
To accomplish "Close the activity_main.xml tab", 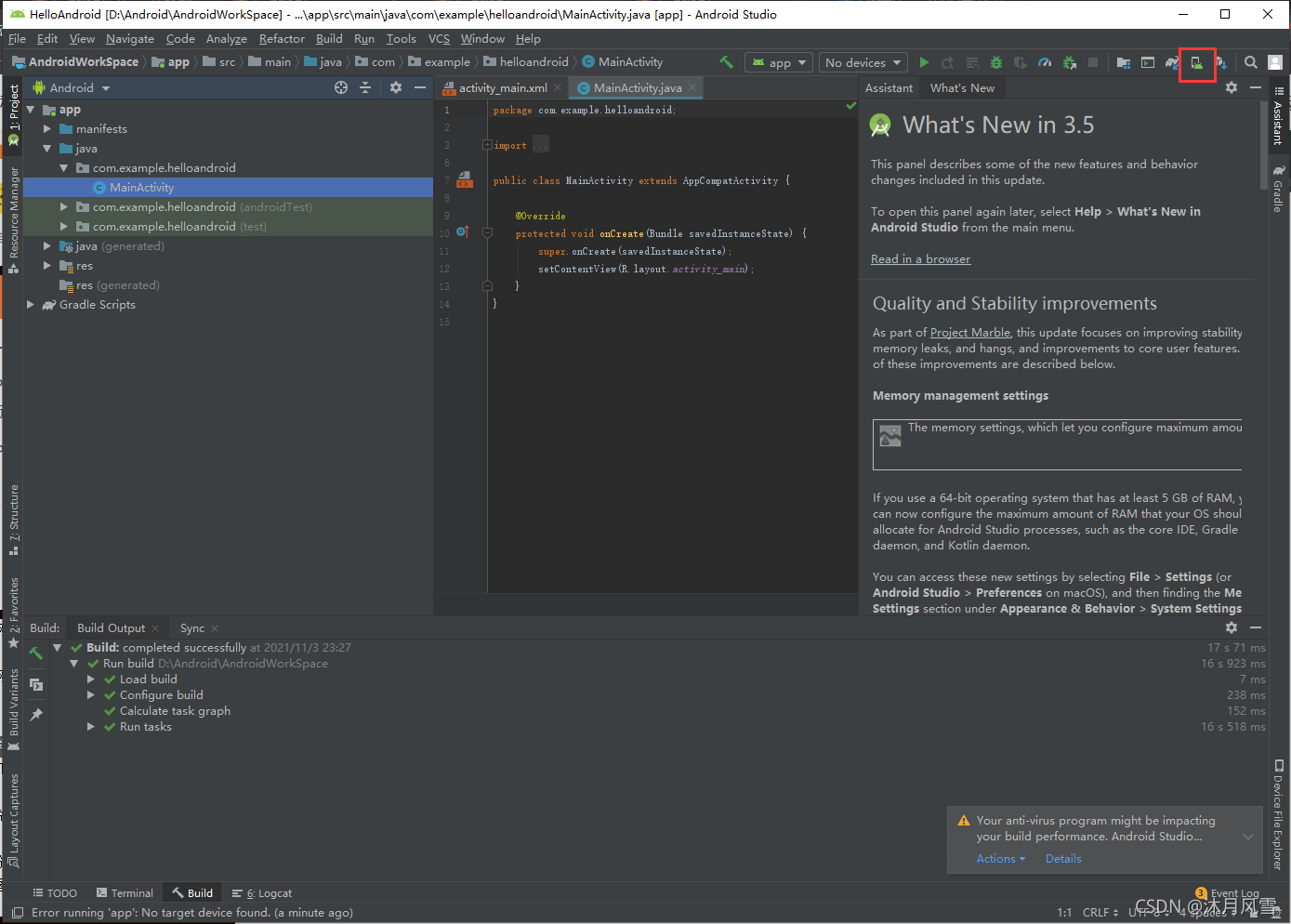I will 558,87.
